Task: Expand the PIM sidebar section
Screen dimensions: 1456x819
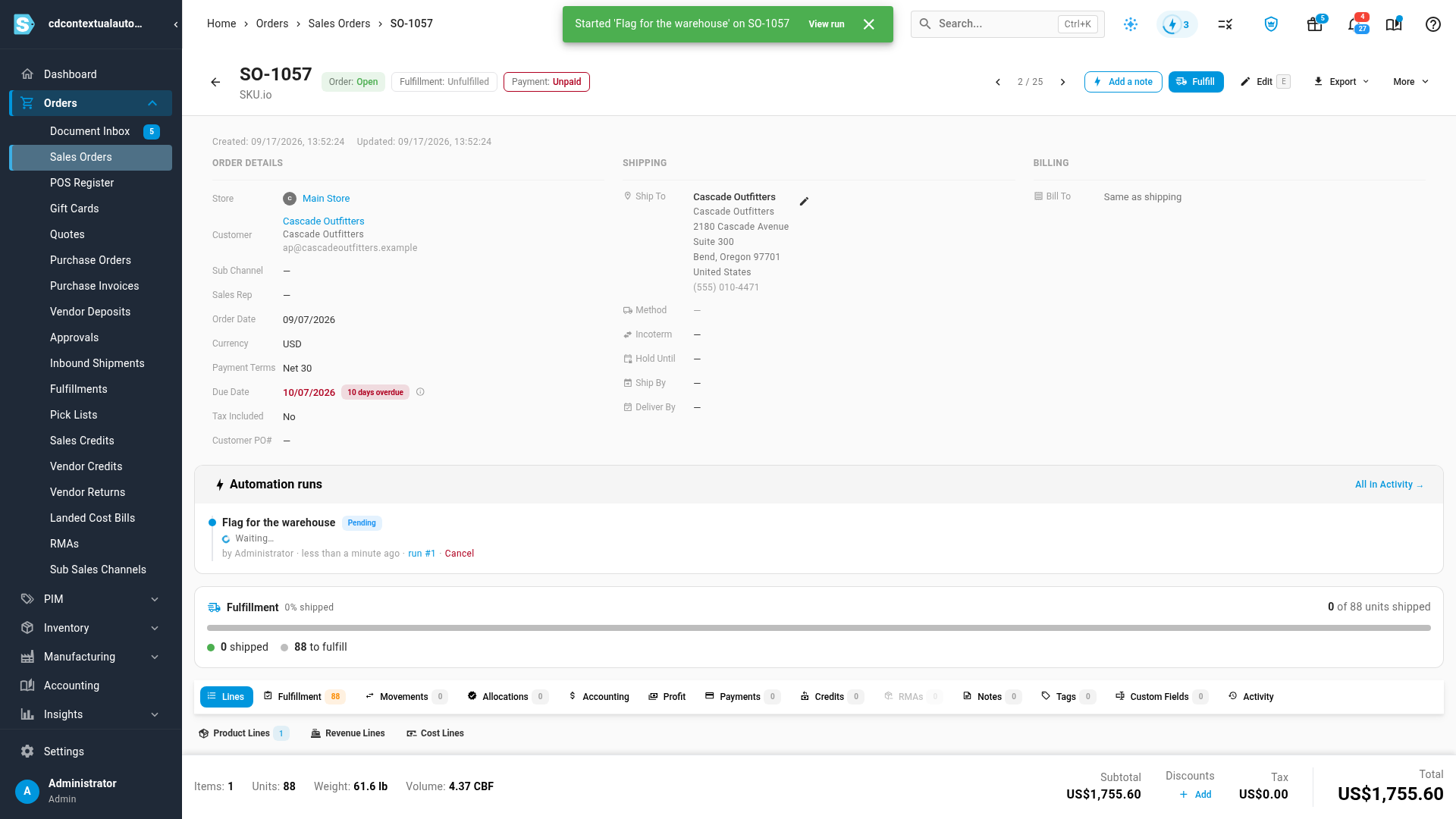Action: [x=155, y=599]
